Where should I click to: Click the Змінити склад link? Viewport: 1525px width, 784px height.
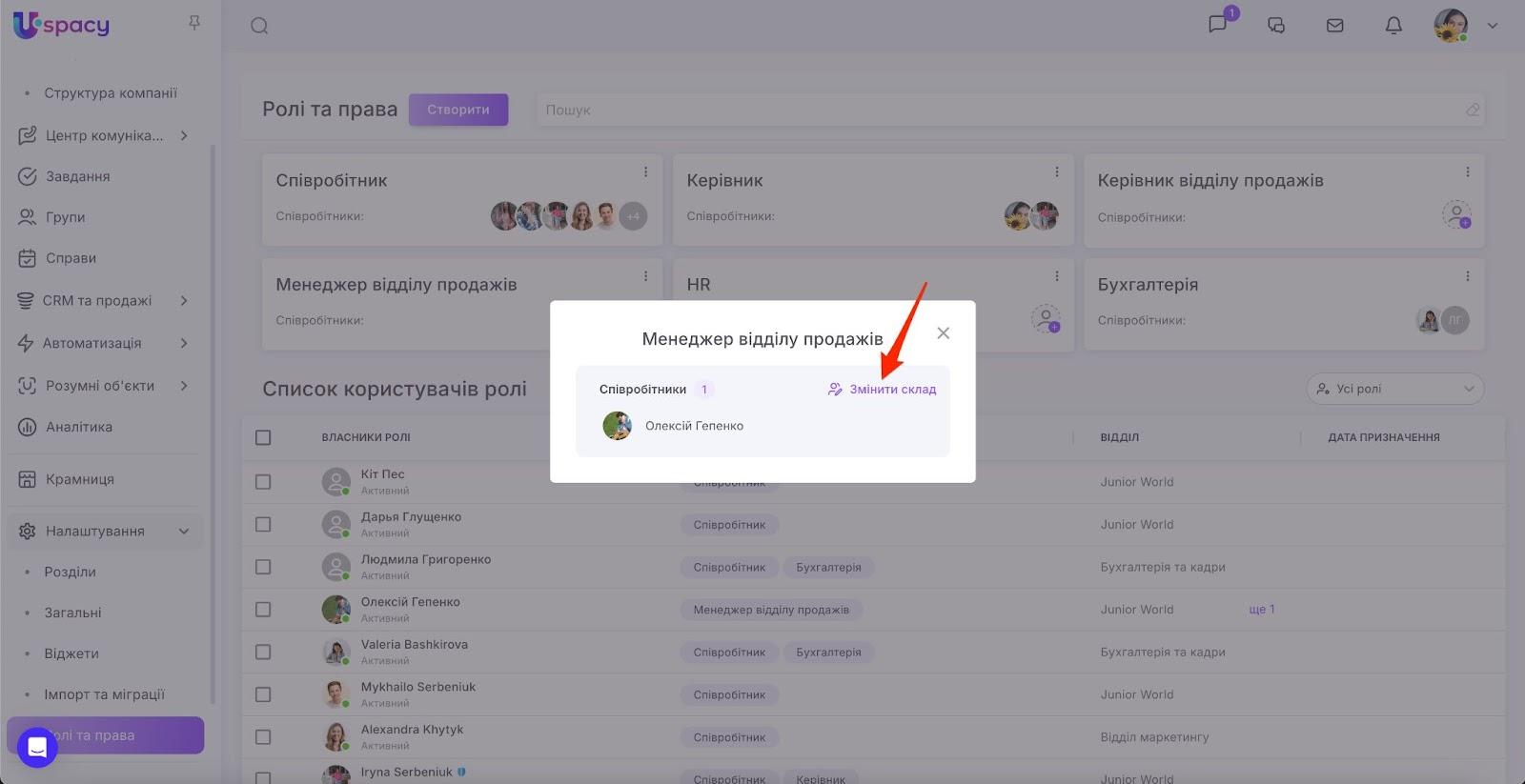883,390
